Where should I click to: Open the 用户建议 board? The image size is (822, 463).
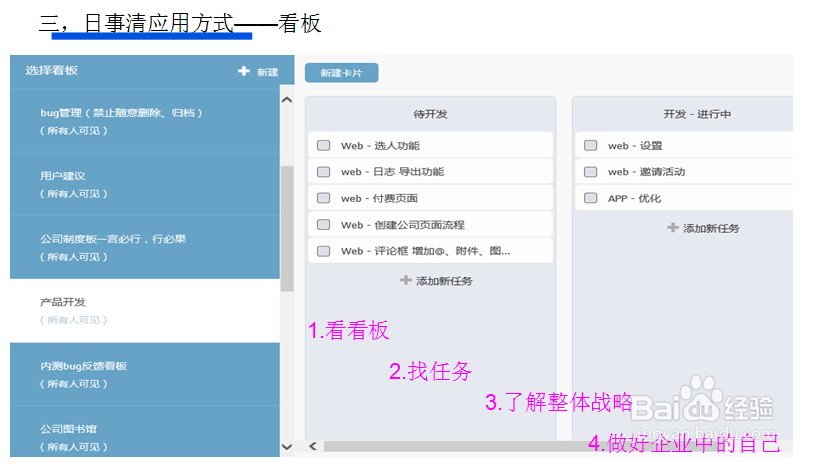[x=145, y=185]
